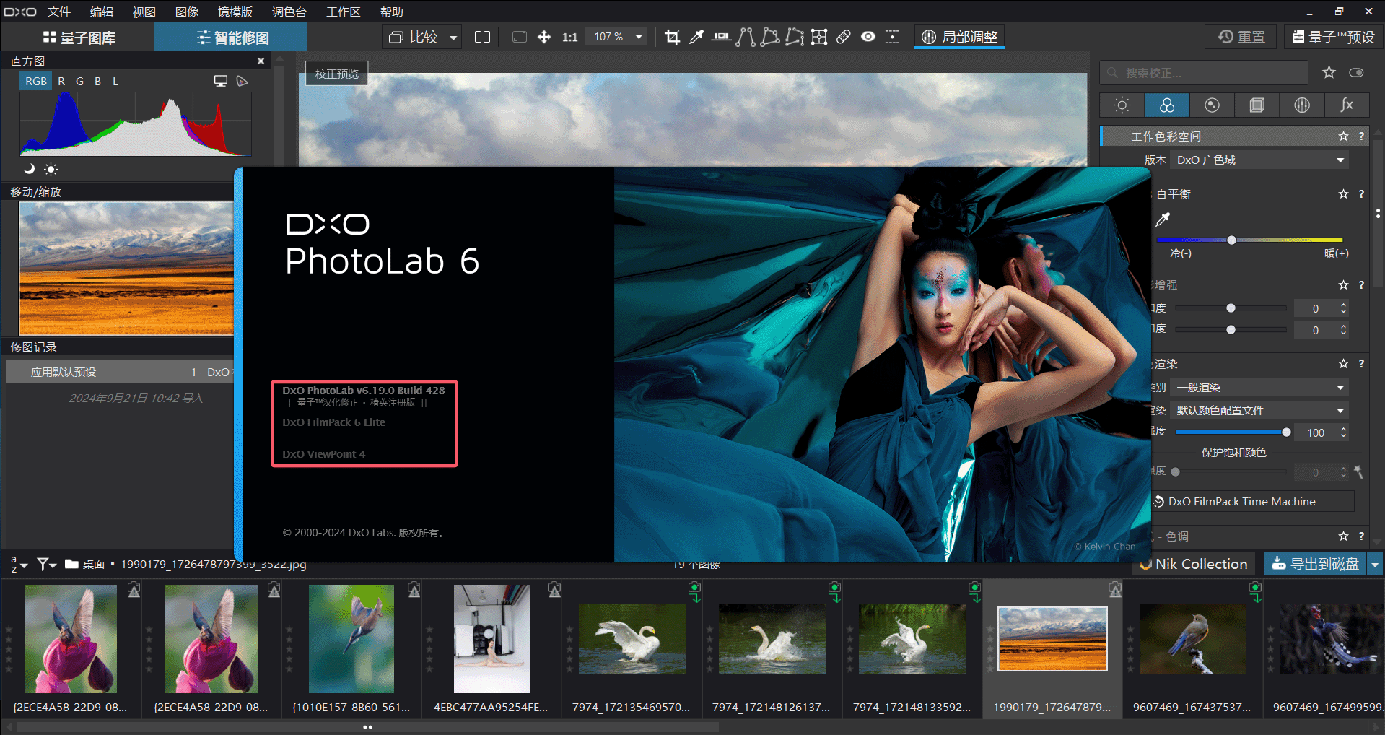Increment the intensity value showing 100
Screen dimensions: 1385x735
point(1343,428)
